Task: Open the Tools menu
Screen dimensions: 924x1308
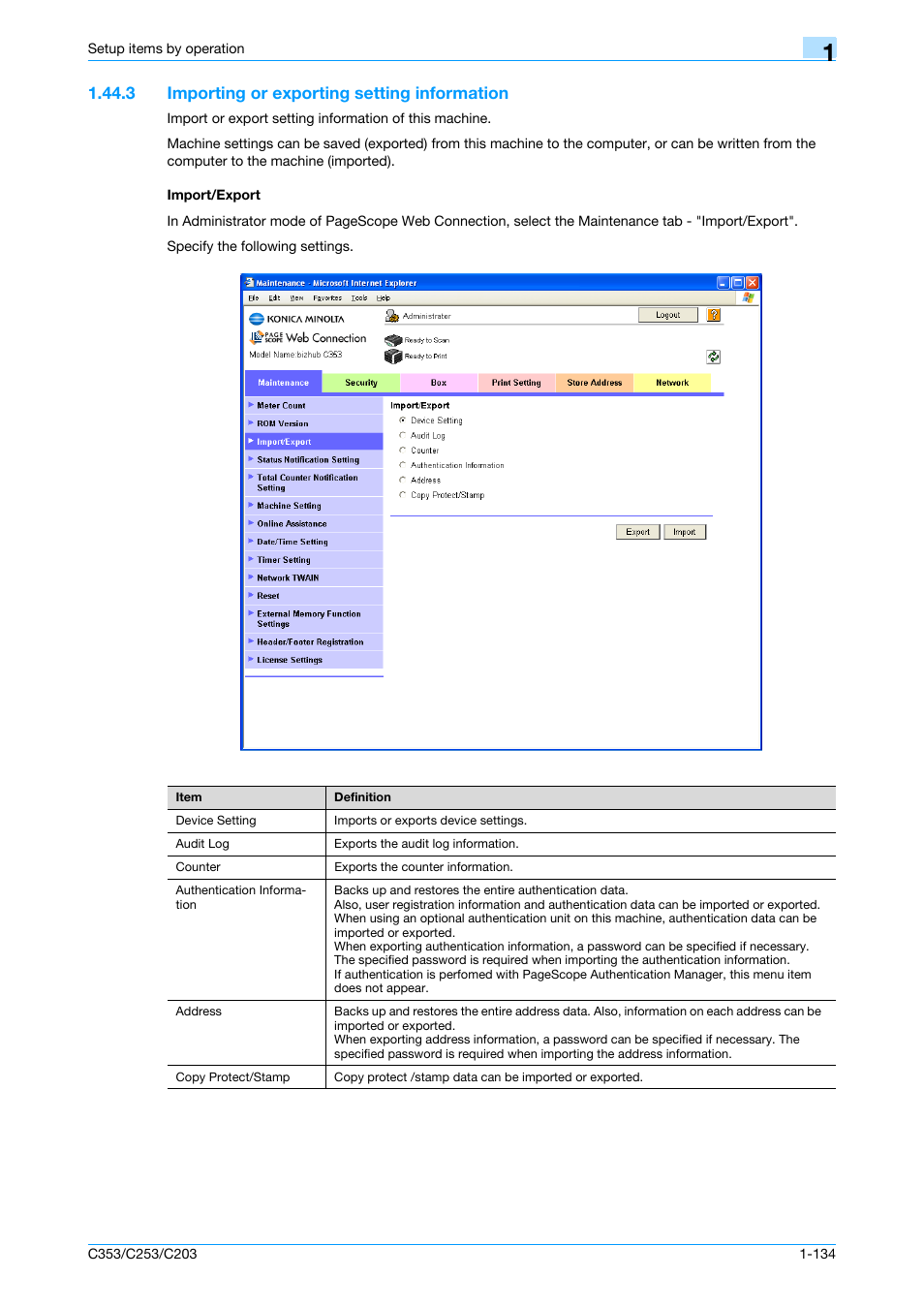Action: 359,298
